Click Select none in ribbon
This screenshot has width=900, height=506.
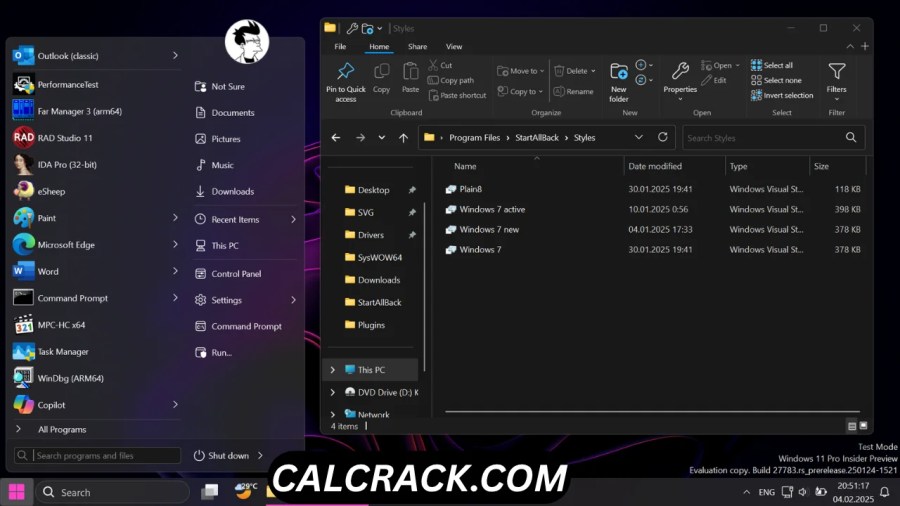[x=776, y=80]
